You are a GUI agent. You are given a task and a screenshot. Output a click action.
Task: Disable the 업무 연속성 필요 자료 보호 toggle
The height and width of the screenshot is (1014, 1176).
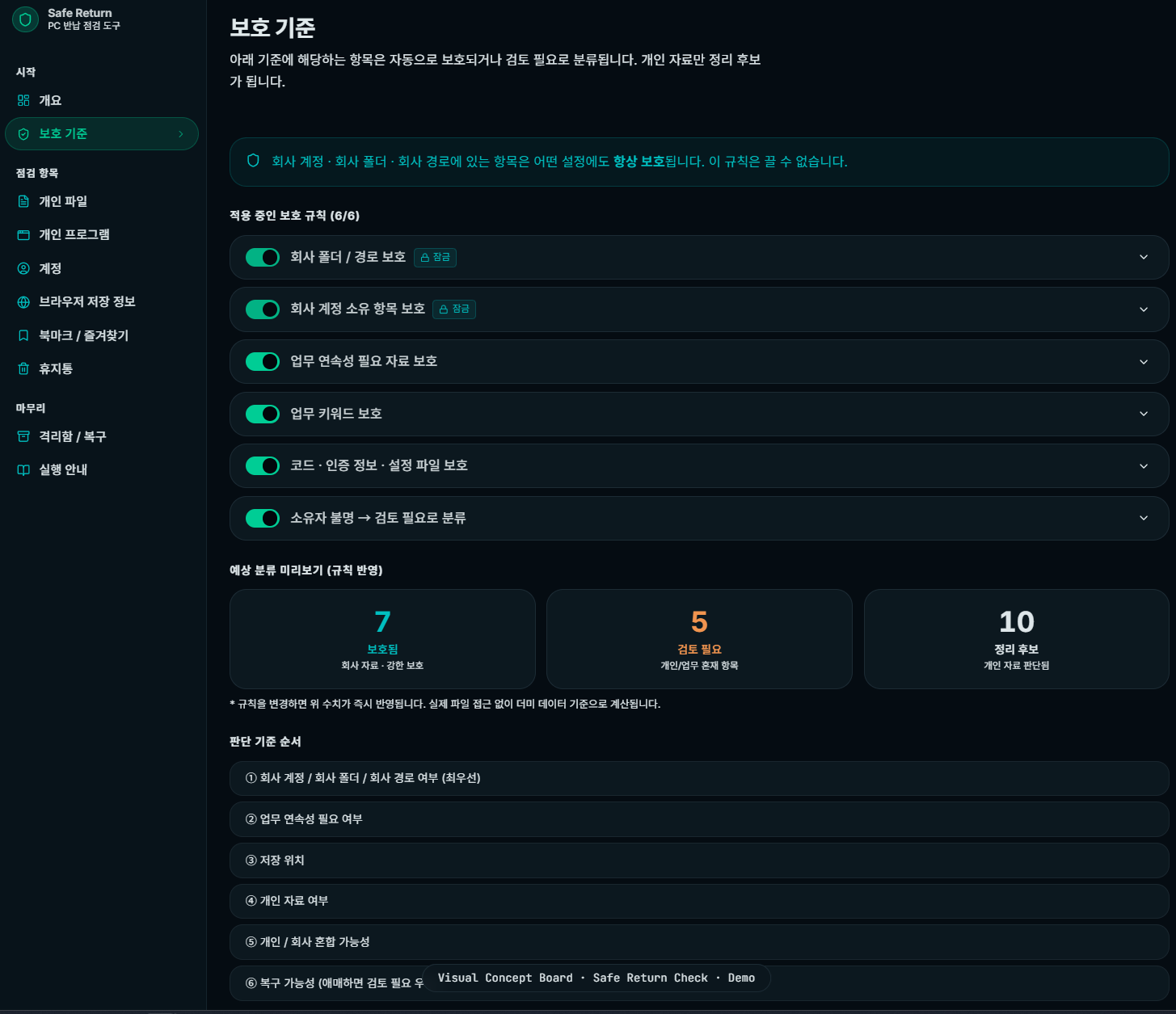coord(263,361)
